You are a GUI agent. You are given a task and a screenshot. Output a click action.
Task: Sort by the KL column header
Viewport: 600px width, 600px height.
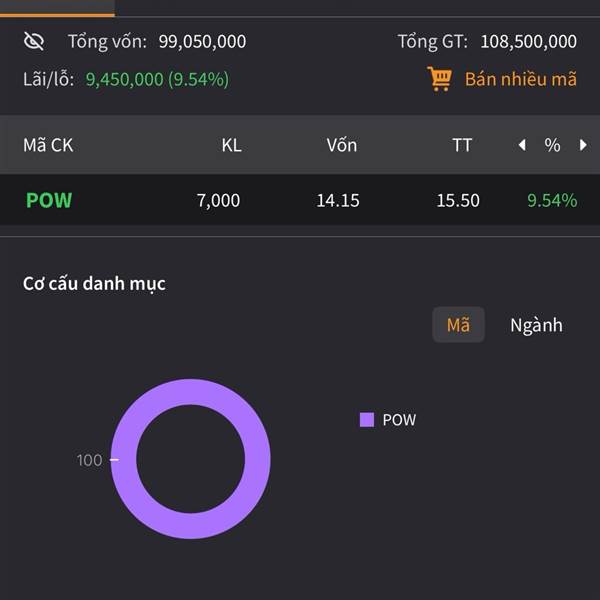click(x=231, y=145)
